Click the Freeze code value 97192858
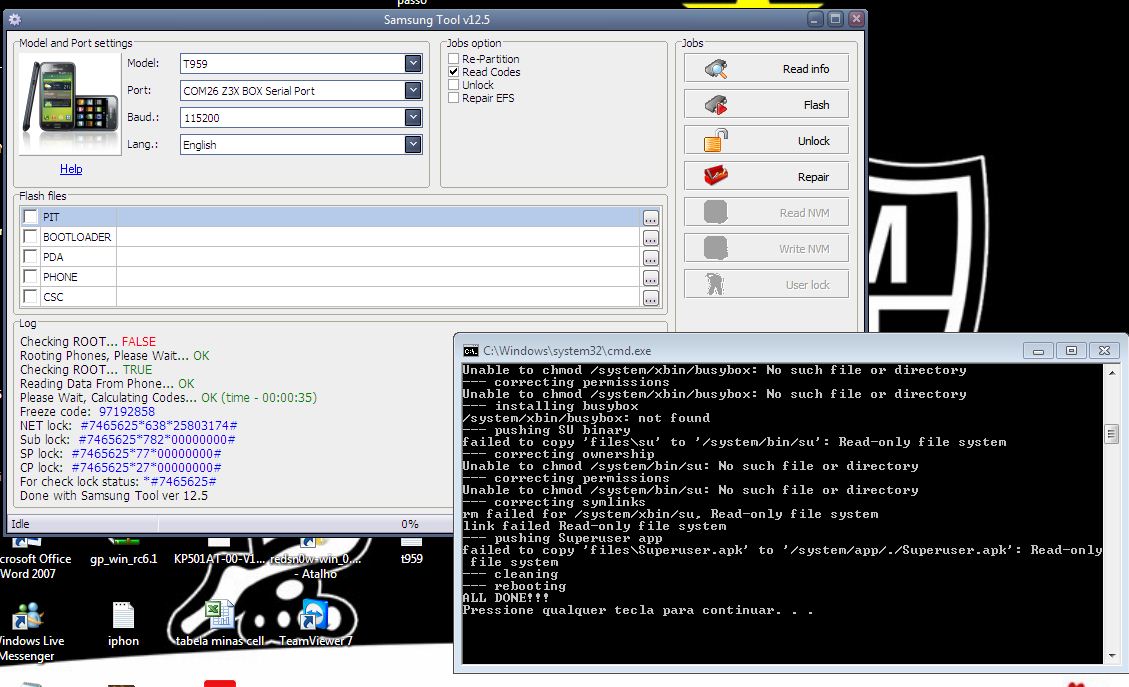 (x=127, y=411)
